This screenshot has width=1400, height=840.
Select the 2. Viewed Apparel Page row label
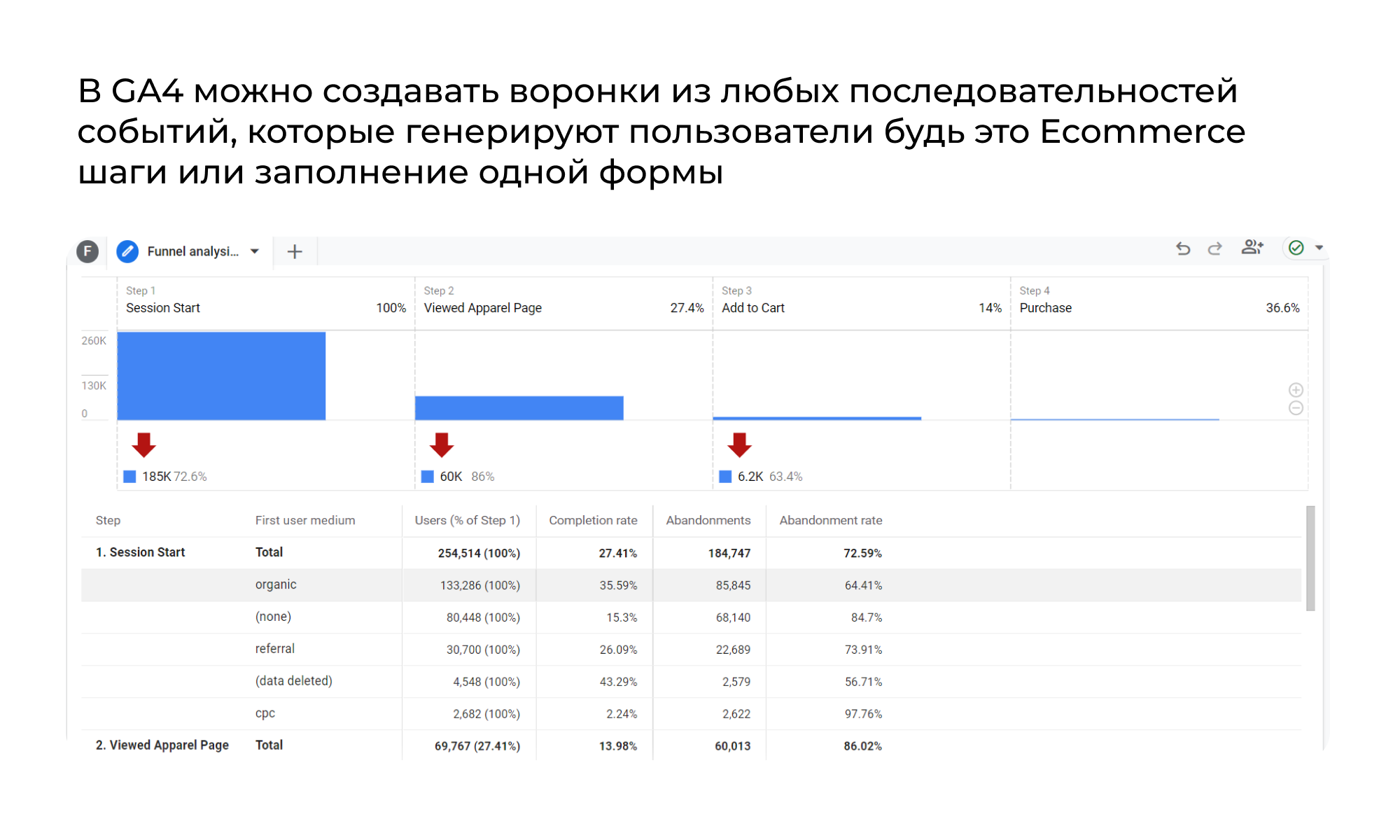tap(162, 745)
